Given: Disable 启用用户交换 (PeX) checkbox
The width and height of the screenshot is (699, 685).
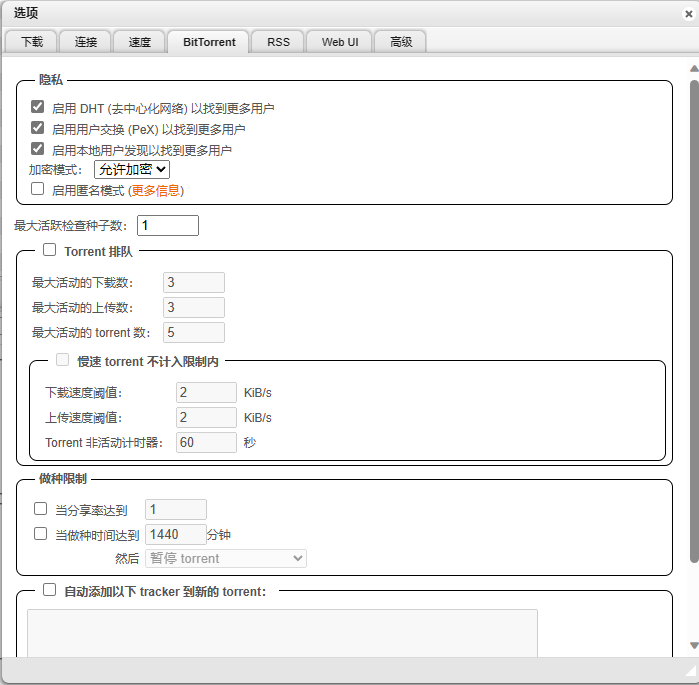Looking at the screenshot, I should (x=38, y=128).
